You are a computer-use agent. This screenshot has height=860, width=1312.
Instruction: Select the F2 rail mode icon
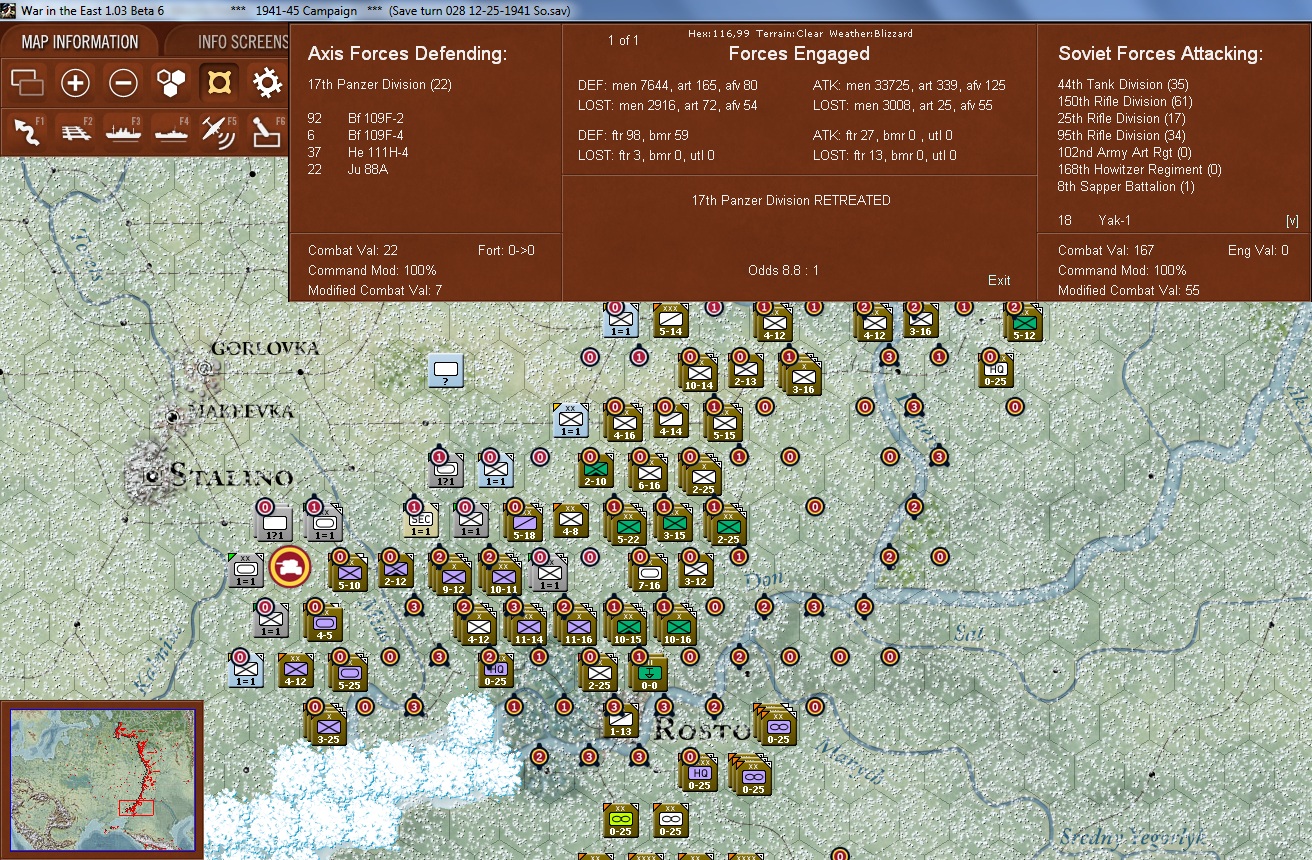click(x=76, y=130)
